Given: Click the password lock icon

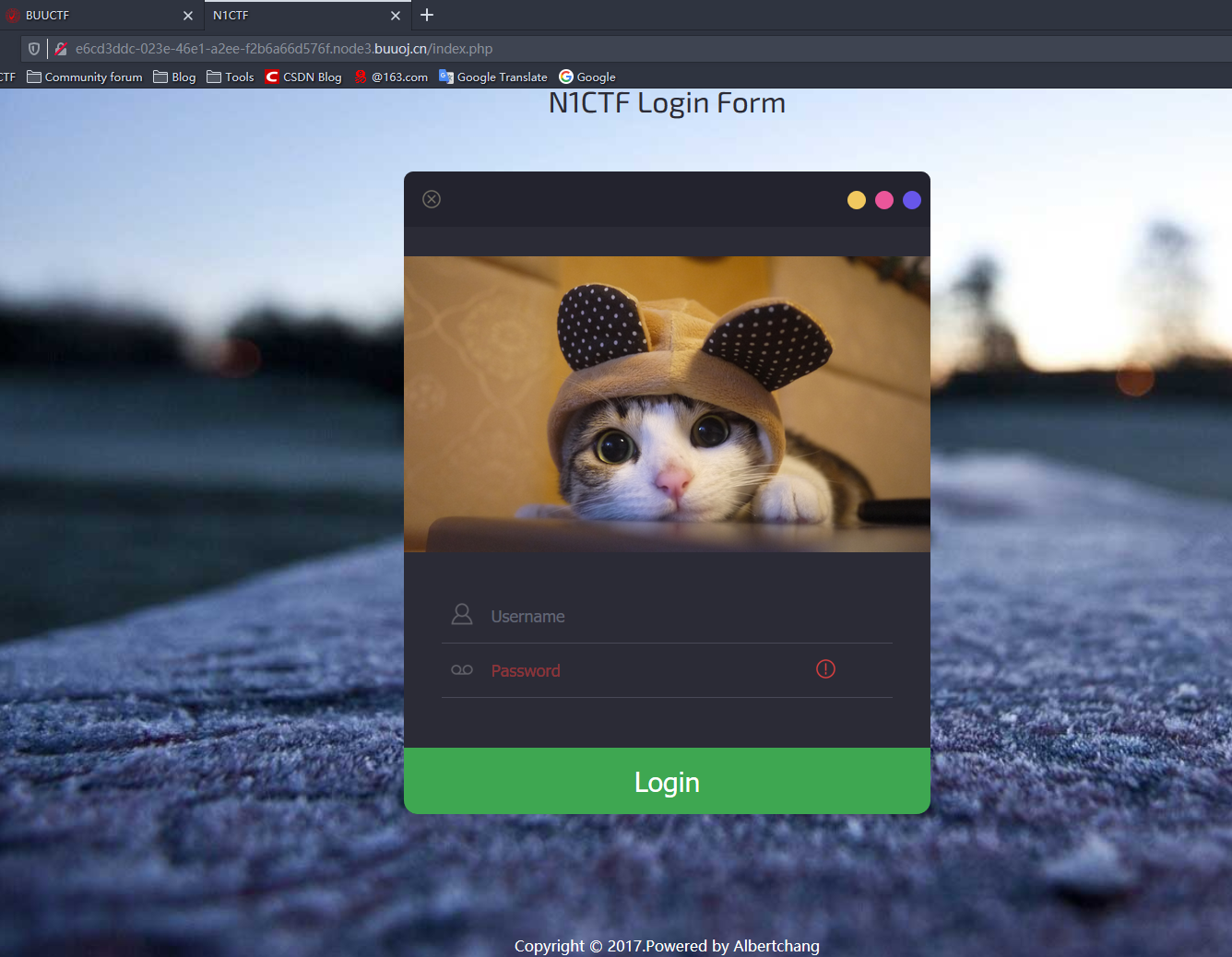Looking at the screenshot, I should click(462, 670).
